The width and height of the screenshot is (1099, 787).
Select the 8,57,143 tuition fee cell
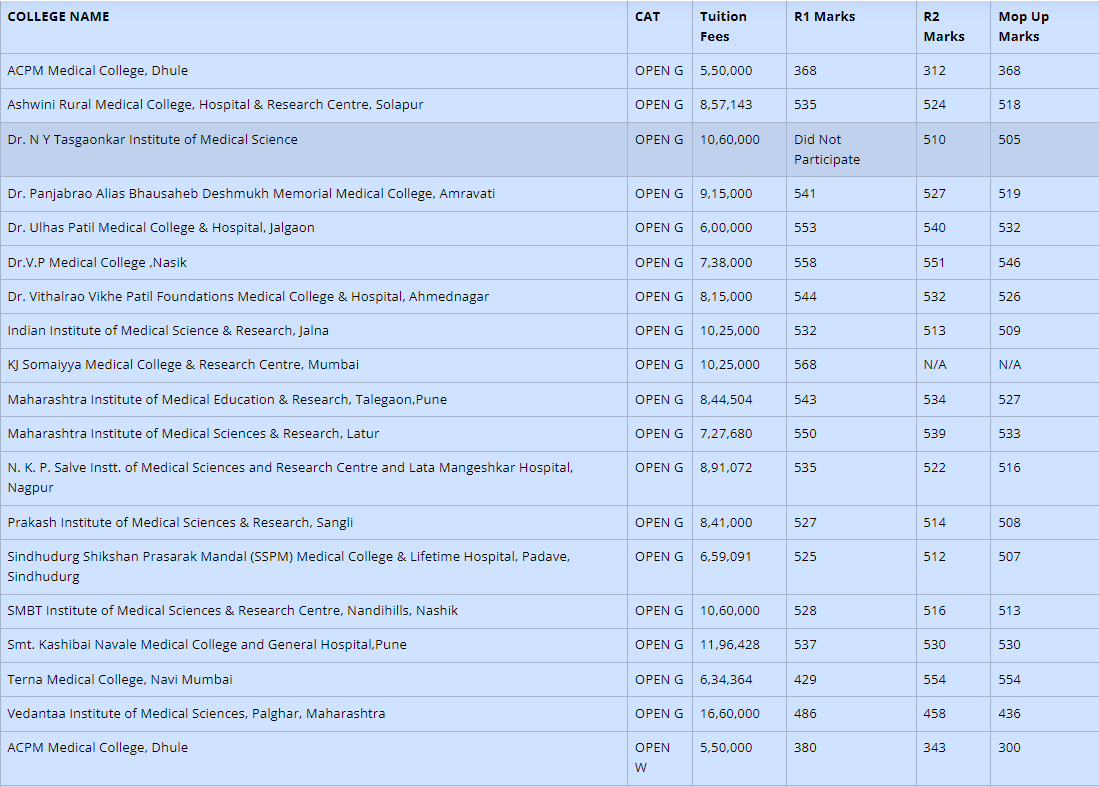726,105
